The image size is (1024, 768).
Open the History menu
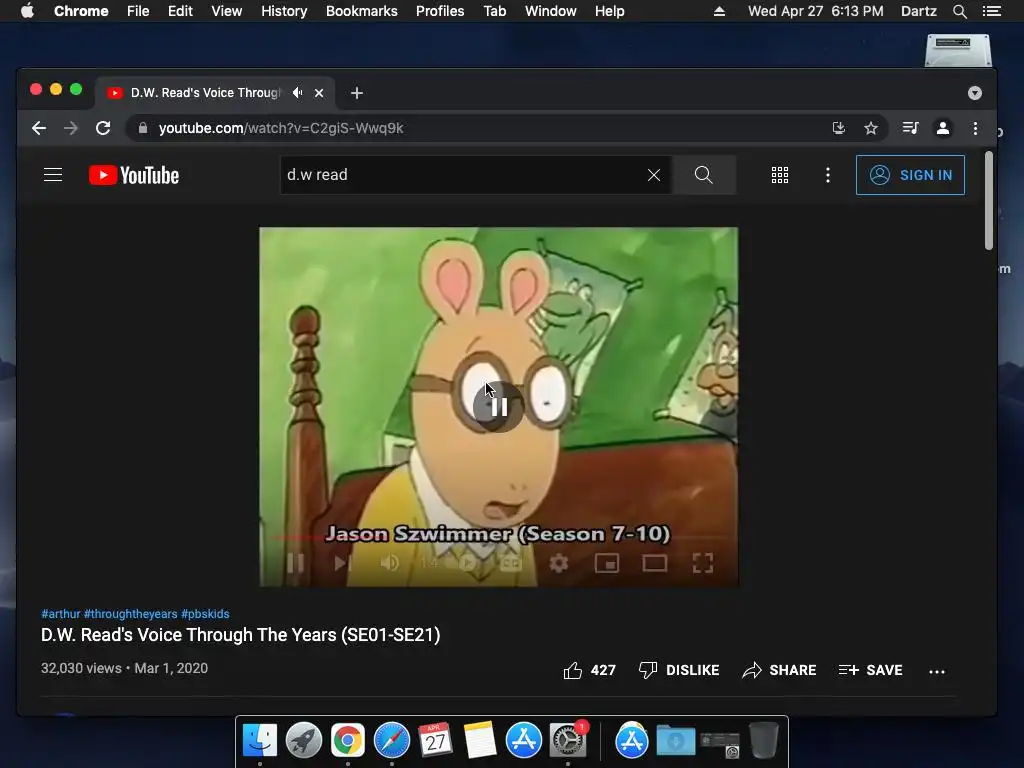click(284, 11)
